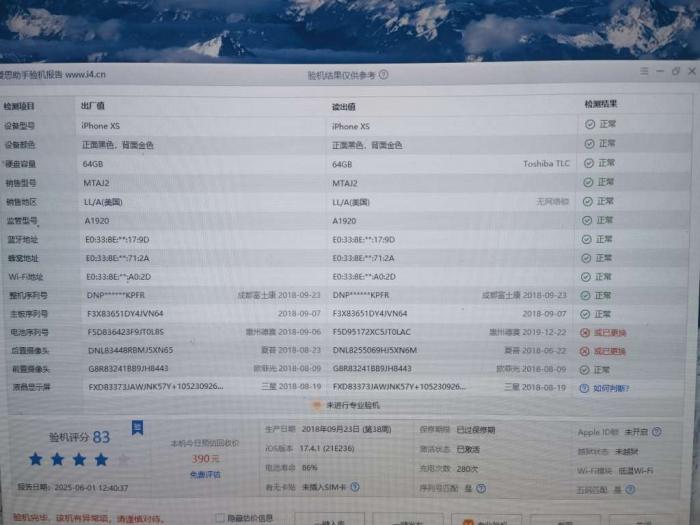
Task: Click read Wi-Fi address E0:33:8E:**:A0:2D
Action: click(364, 277)
